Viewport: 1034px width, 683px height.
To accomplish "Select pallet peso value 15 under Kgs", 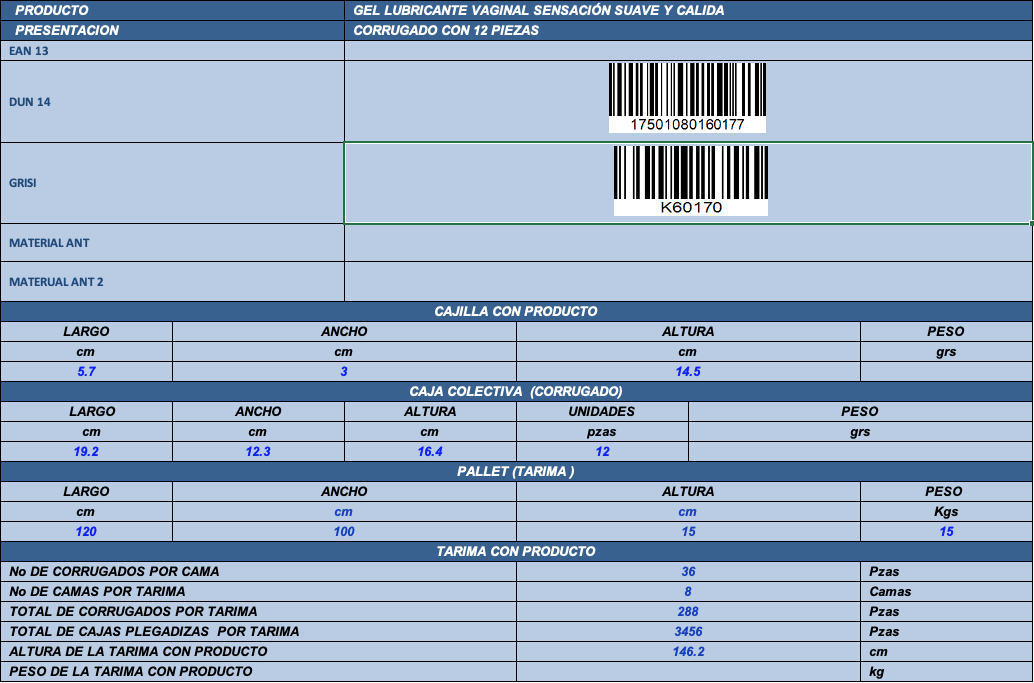I will pos(946,531).
